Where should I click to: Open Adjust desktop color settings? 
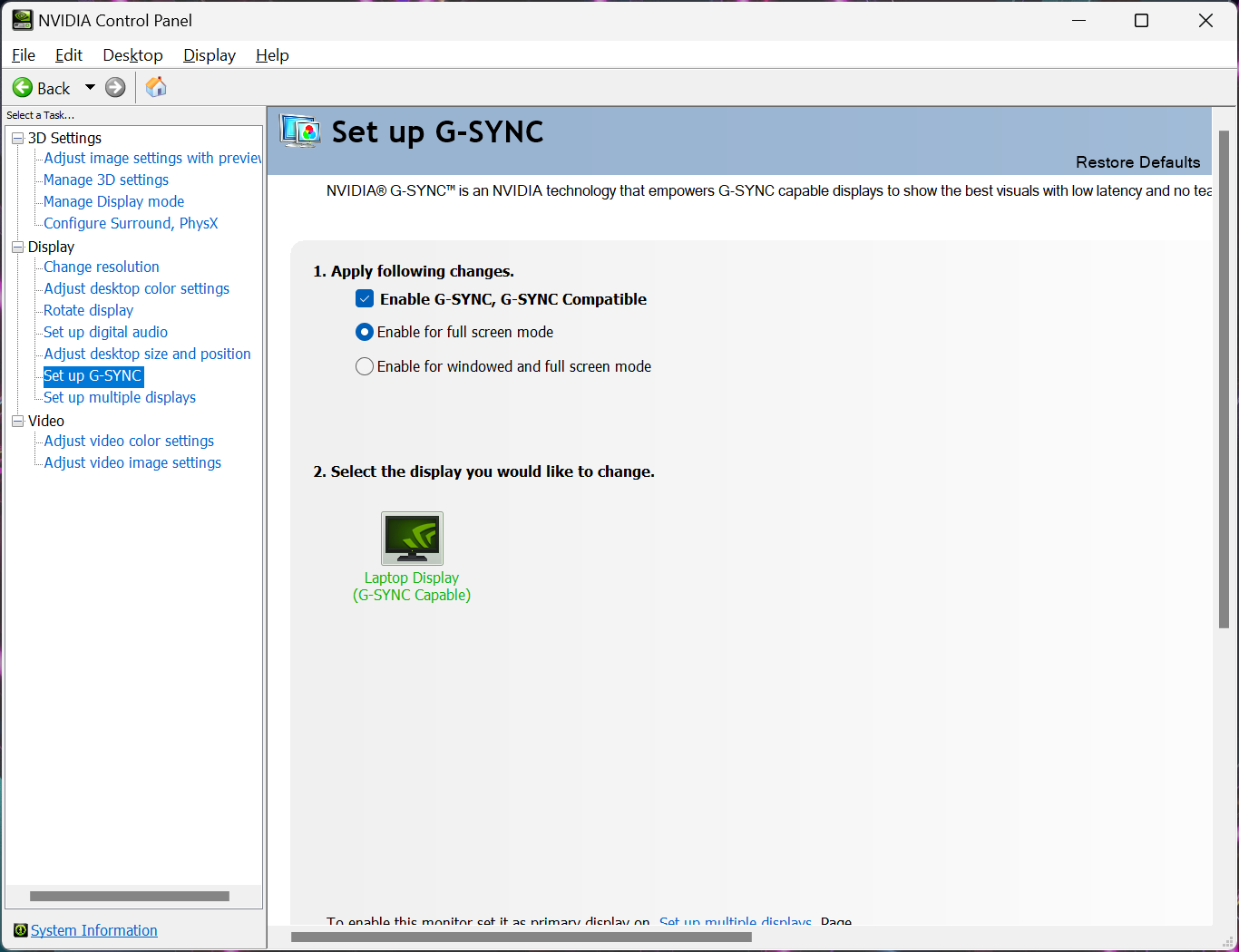137,288
